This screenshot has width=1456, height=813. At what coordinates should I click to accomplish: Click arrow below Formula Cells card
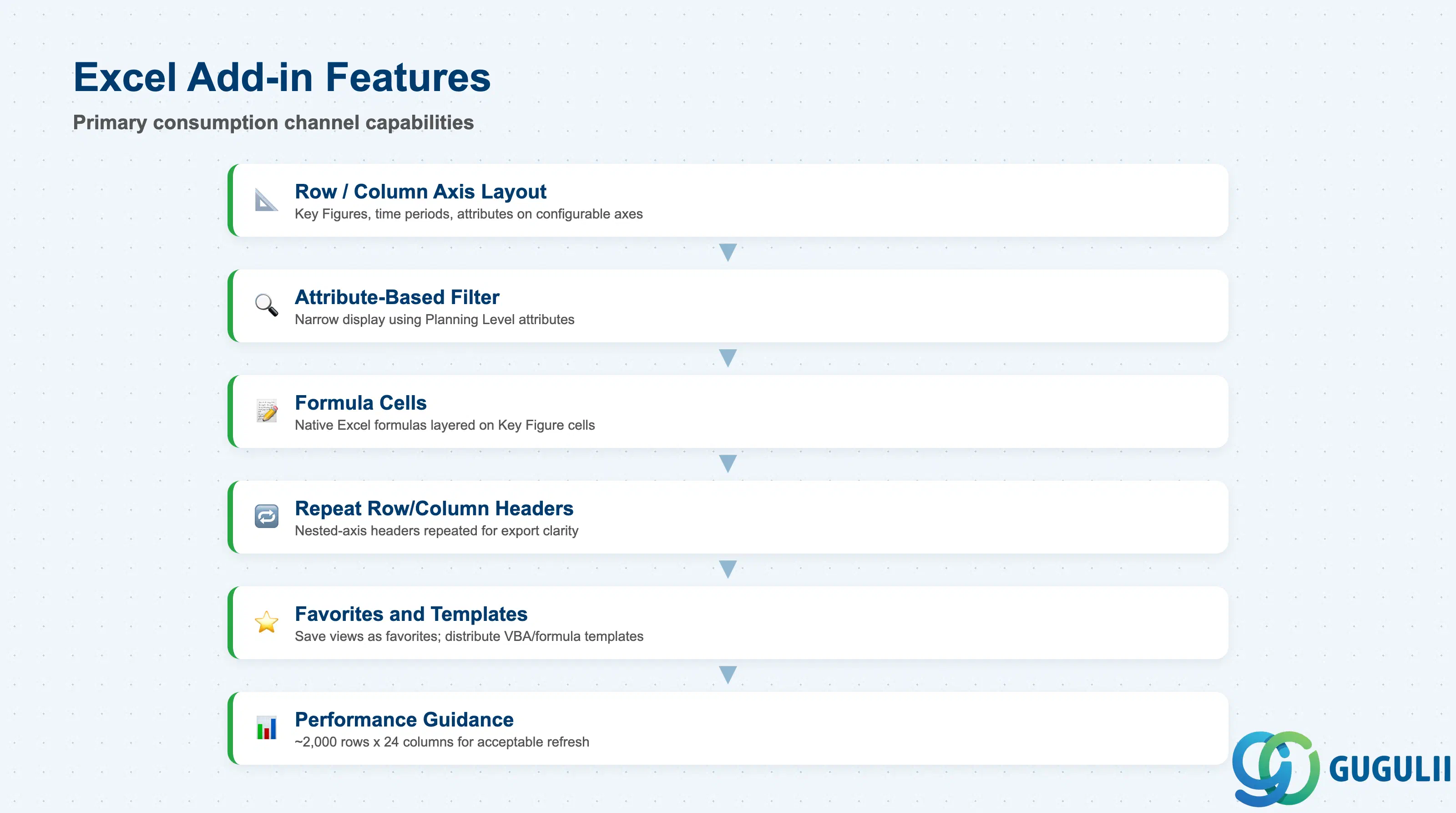click(x=728, y=463)
